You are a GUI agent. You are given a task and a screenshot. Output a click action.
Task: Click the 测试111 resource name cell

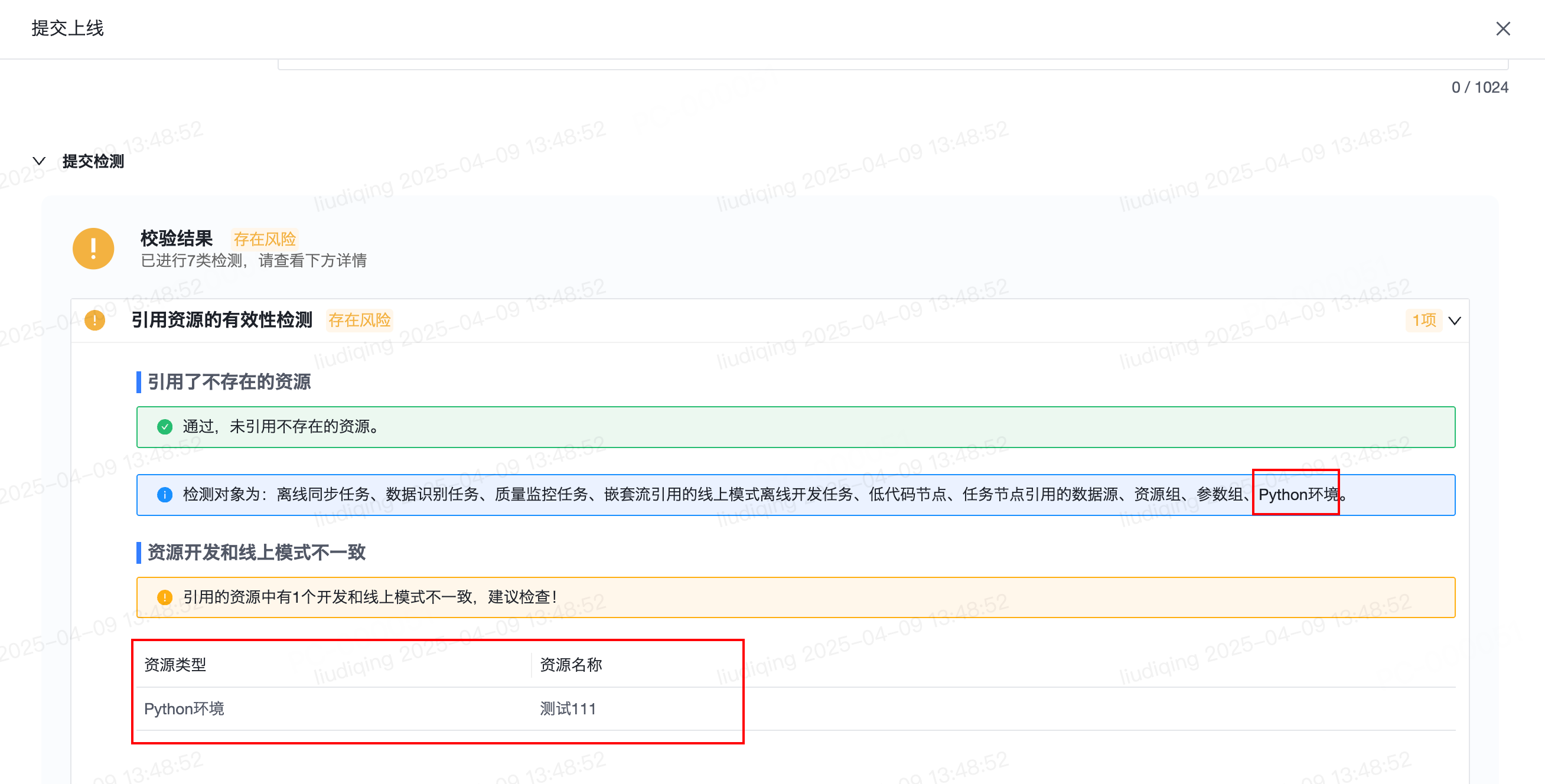(568, 709)
